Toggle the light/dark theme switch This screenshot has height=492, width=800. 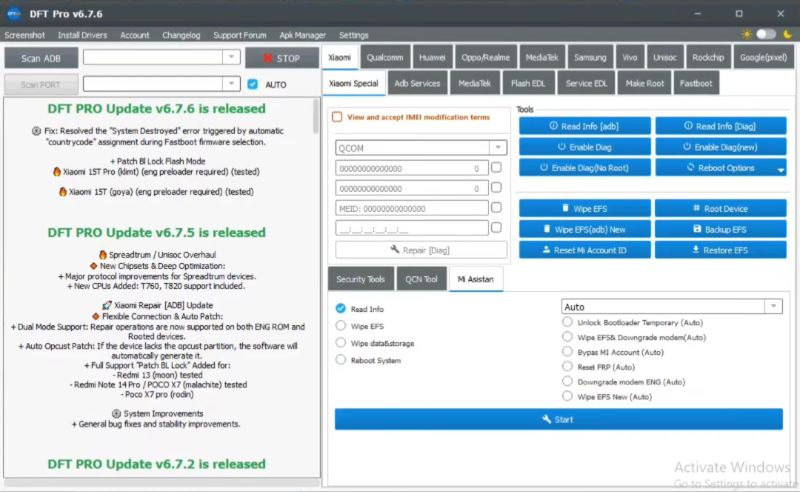pyautogui.click(x=766, y=34)
